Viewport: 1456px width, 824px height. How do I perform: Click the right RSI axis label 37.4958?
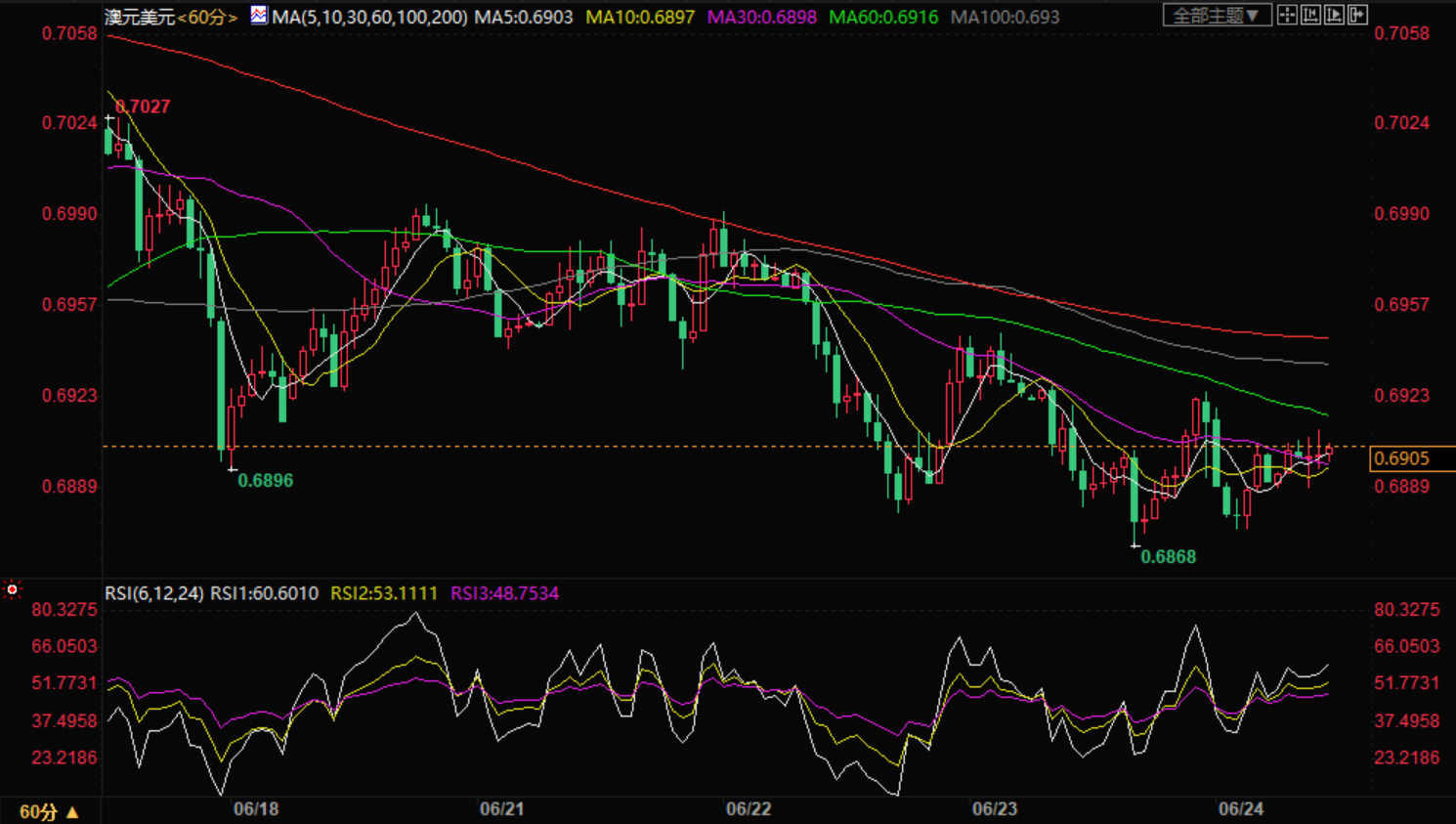click(x=1407, y=720)
